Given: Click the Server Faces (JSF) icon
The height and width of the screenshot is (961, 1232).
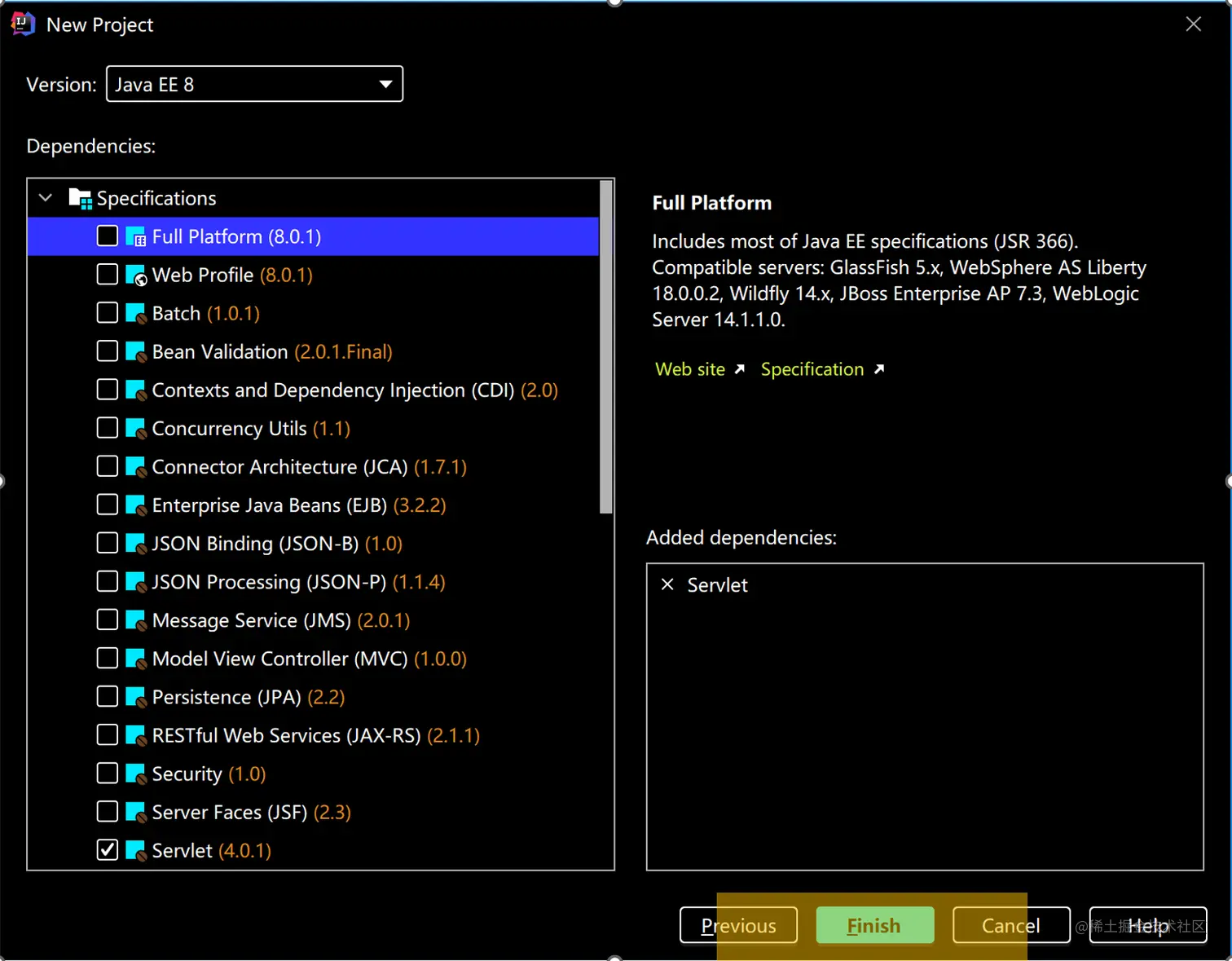Looking at the screenshot, I should point(135,811).
